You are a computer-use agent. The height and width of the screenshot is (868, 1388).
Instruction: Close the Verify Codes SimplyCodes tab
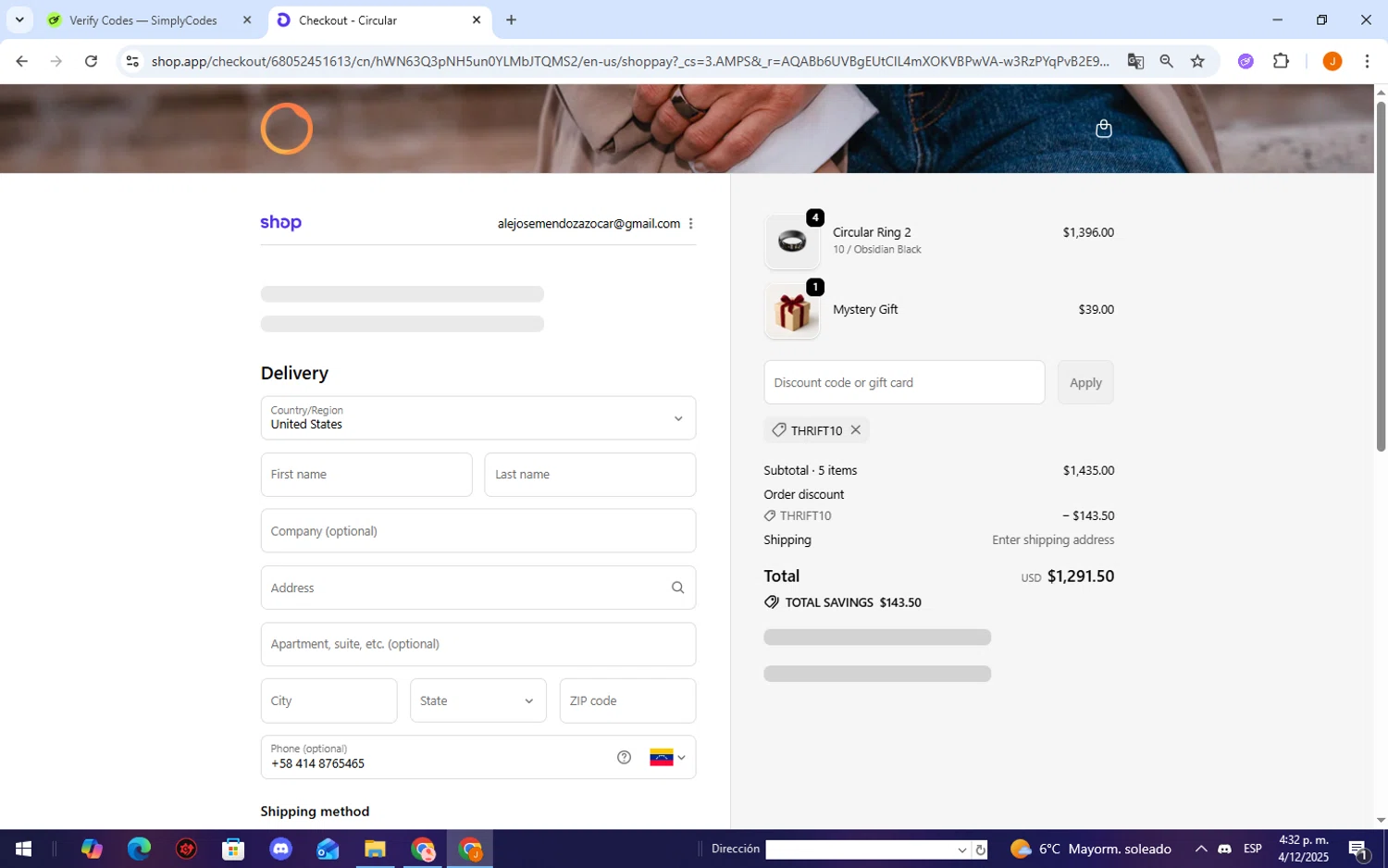coord(247,19)
